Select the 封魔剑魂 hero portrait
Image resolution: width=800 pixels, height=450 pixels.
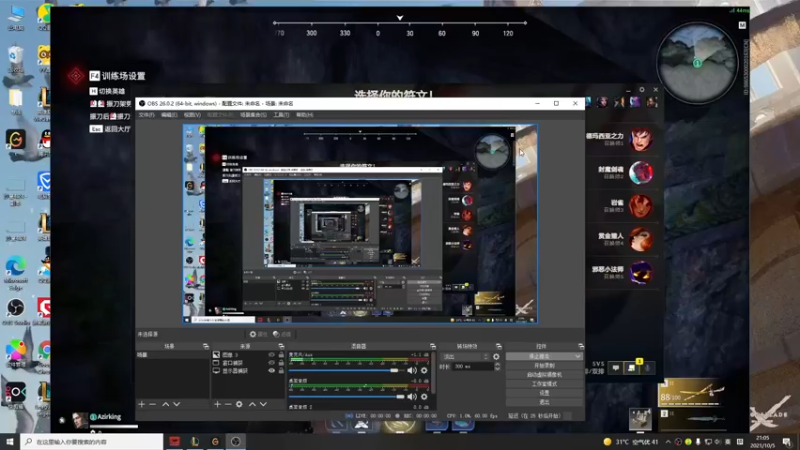(640, 172)
